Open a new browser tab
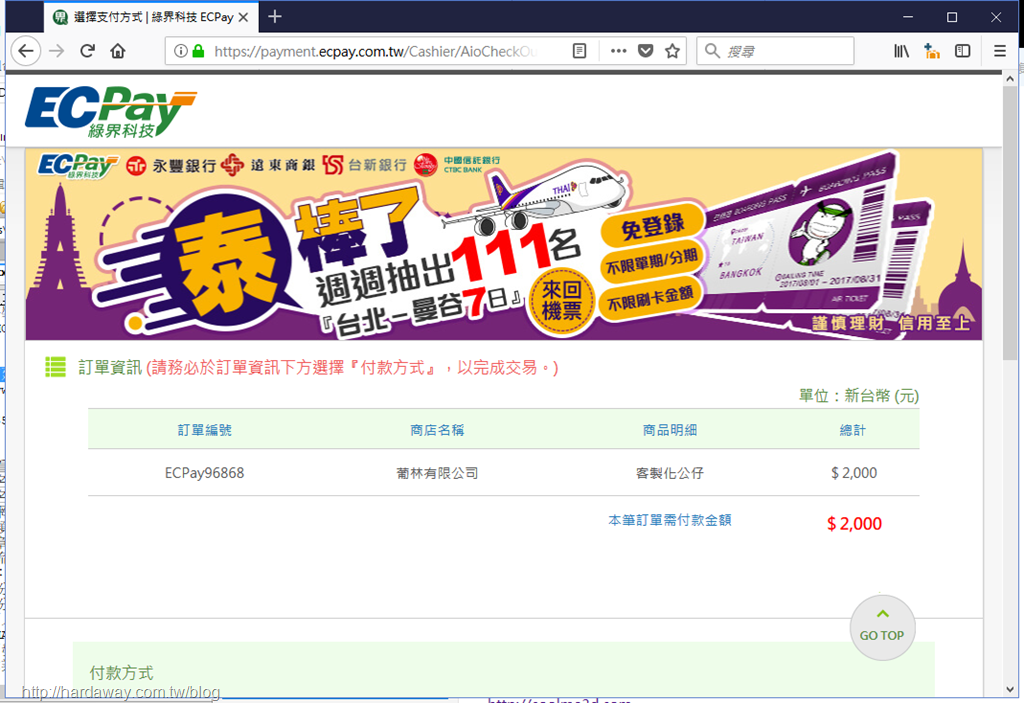 [275, 16]
